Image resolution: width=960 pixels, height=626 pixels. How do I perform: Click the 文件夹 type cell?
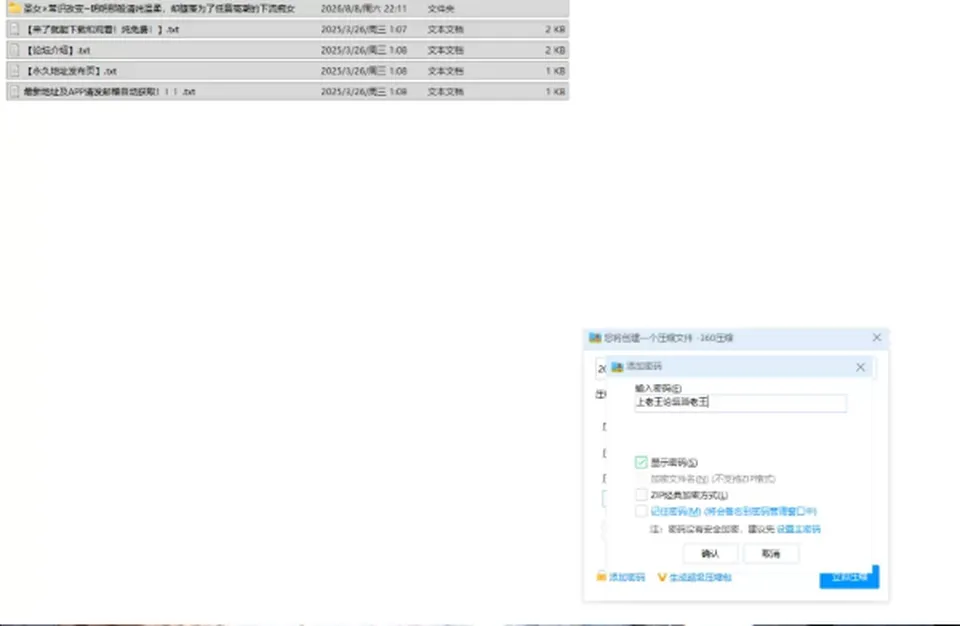point(441,9)
